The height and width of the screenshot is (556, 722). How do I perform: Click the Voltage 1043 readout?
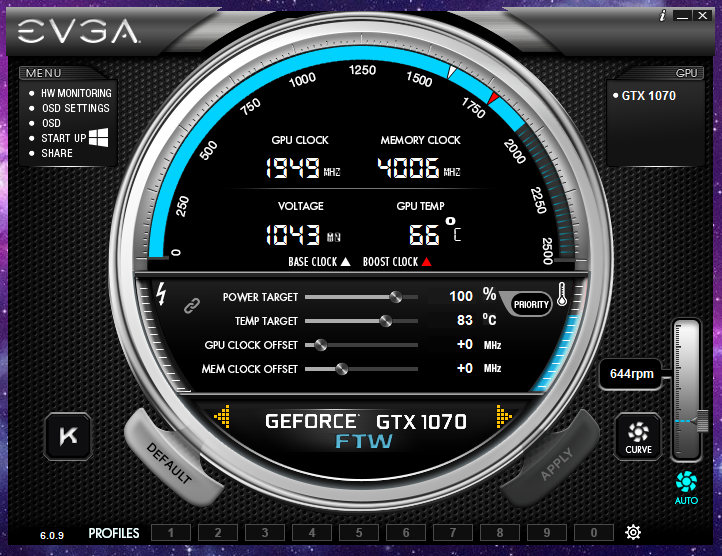[303, 234]
